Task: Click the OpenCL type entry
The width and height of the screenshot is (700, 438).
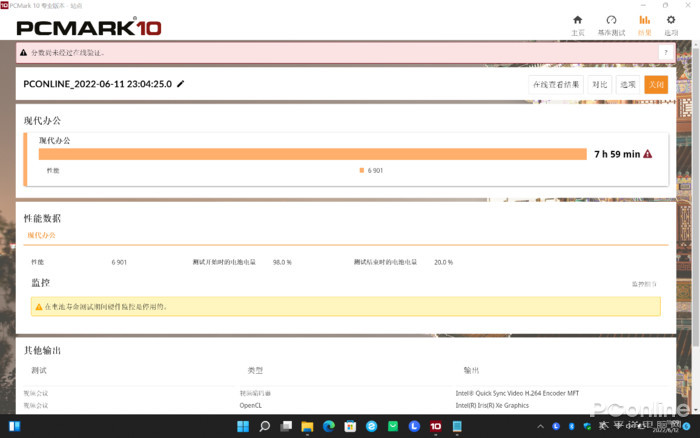Action: click(x=250, y=405)
